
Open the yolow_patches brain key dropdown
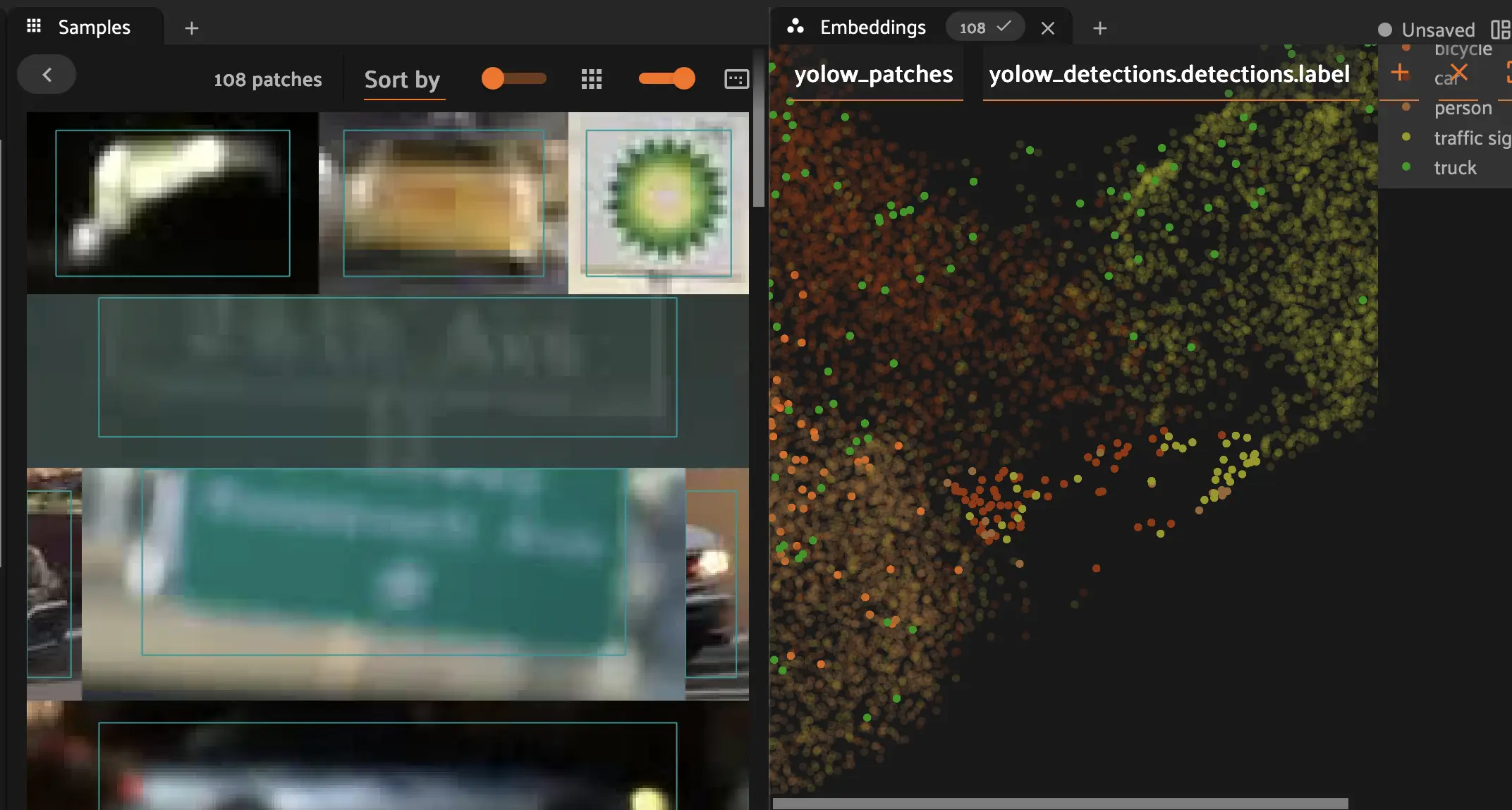pos(873,74)
